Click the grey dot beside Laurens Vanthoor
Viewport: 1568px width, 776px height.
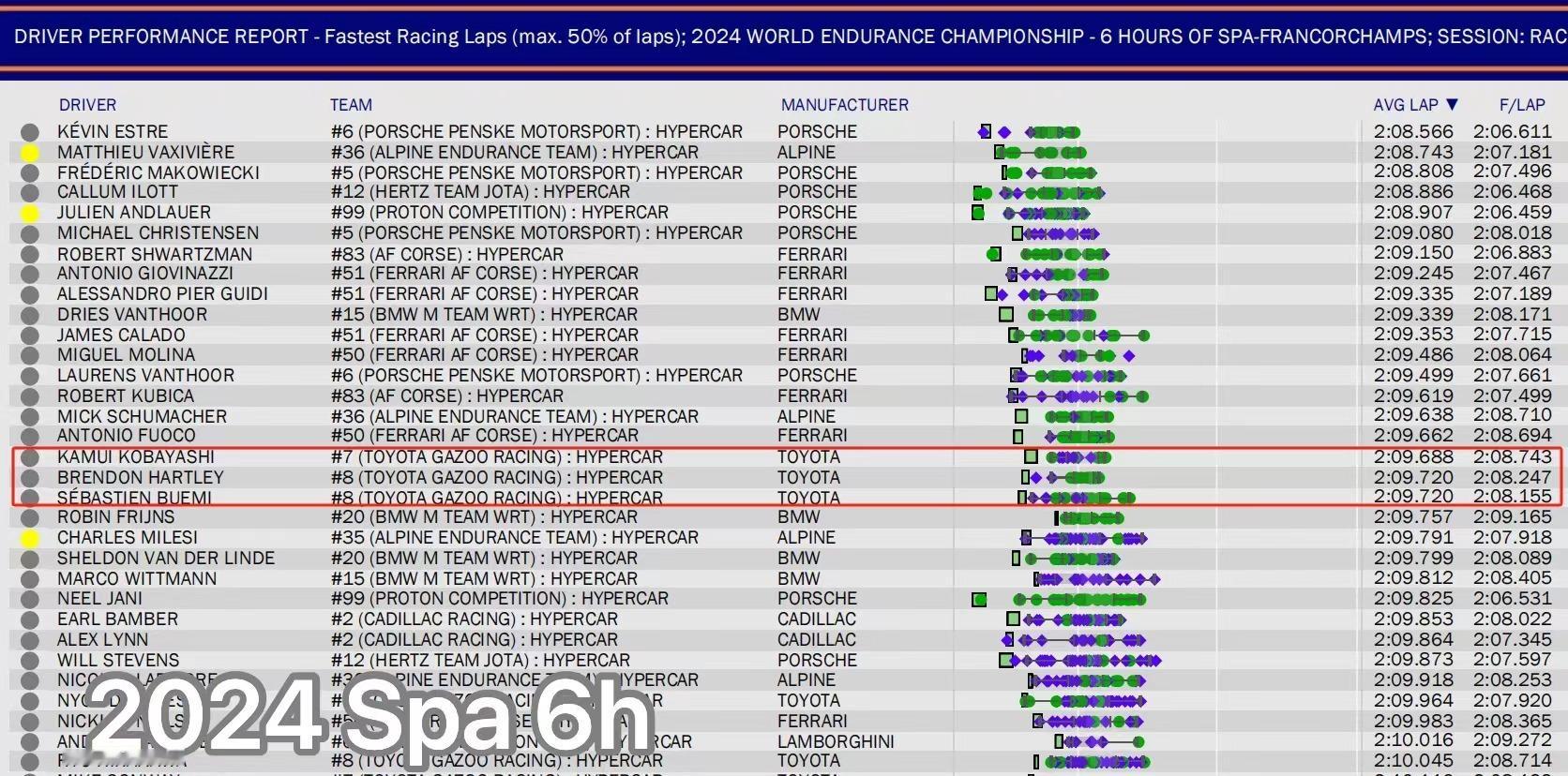30,377
